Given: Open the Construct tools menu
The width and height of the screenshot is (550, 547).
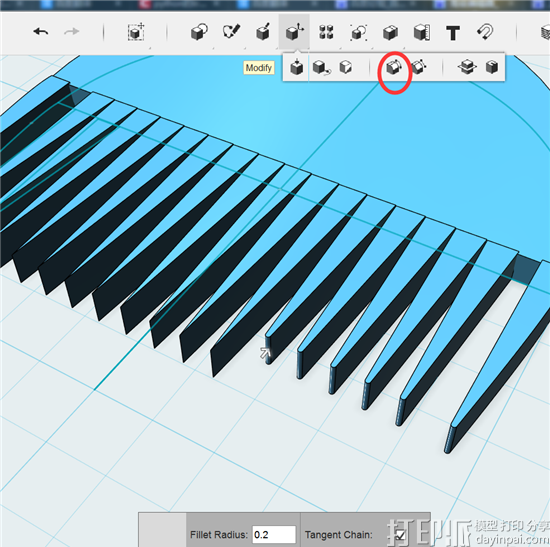Looking at the screenshot, I should (263, 32).
